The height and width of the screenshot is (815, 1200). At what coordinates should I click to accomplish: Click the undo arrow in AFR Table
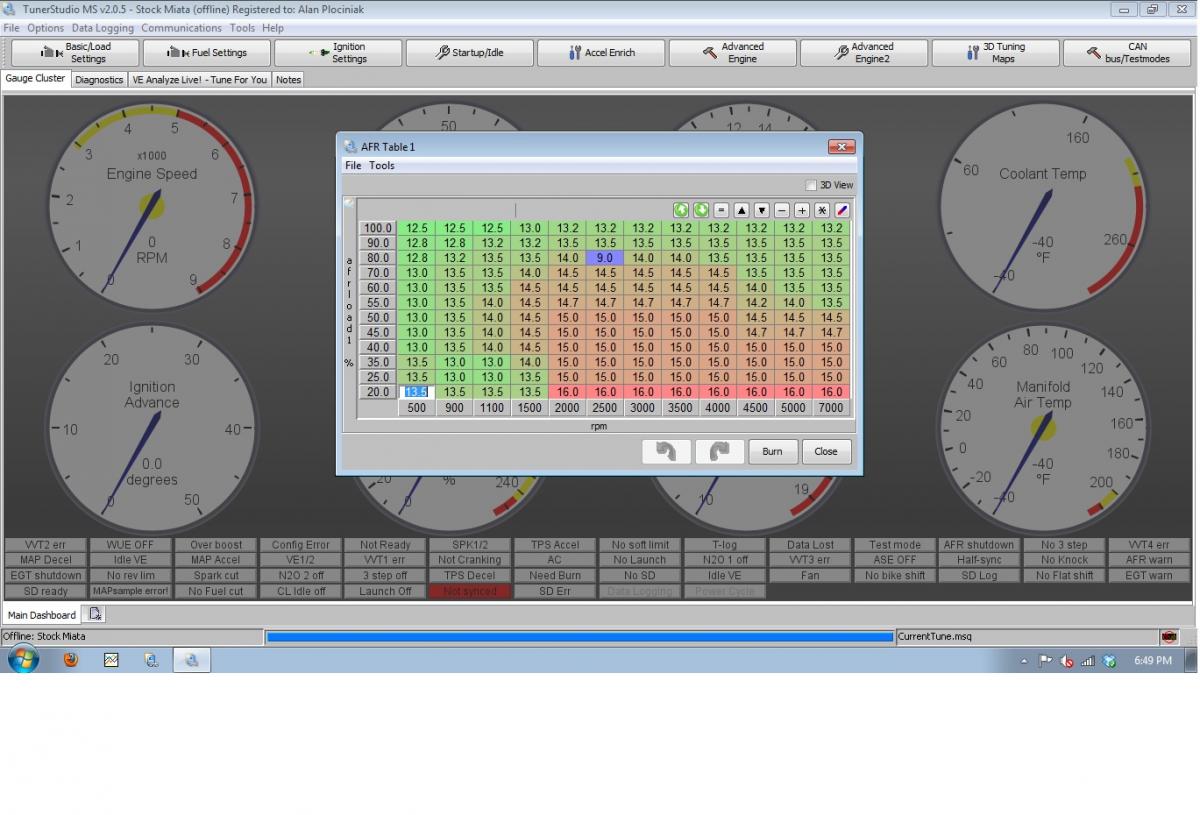(666, 451)
